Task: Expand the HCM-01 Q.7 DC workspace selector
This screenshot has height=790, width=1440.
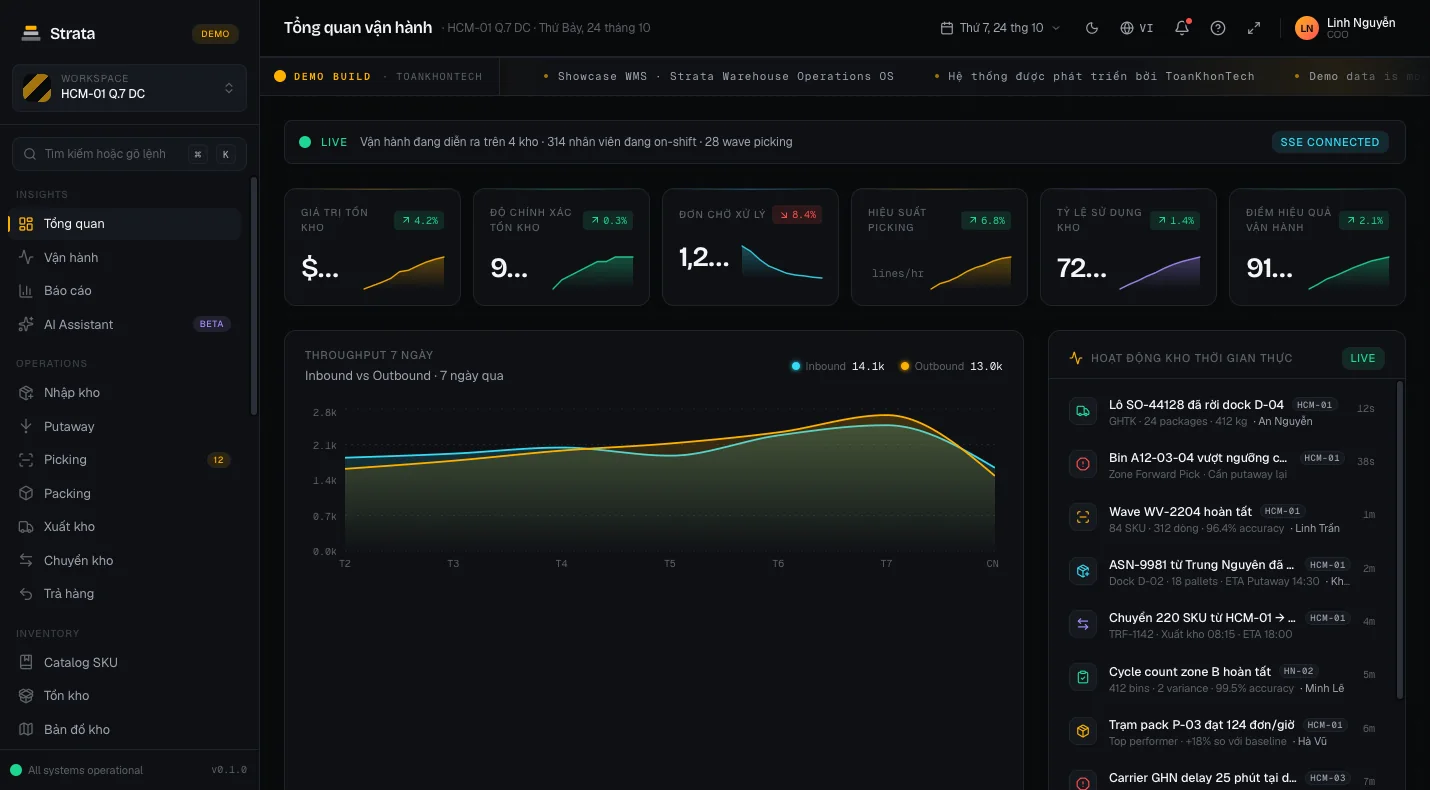Action: pos(129,87)
